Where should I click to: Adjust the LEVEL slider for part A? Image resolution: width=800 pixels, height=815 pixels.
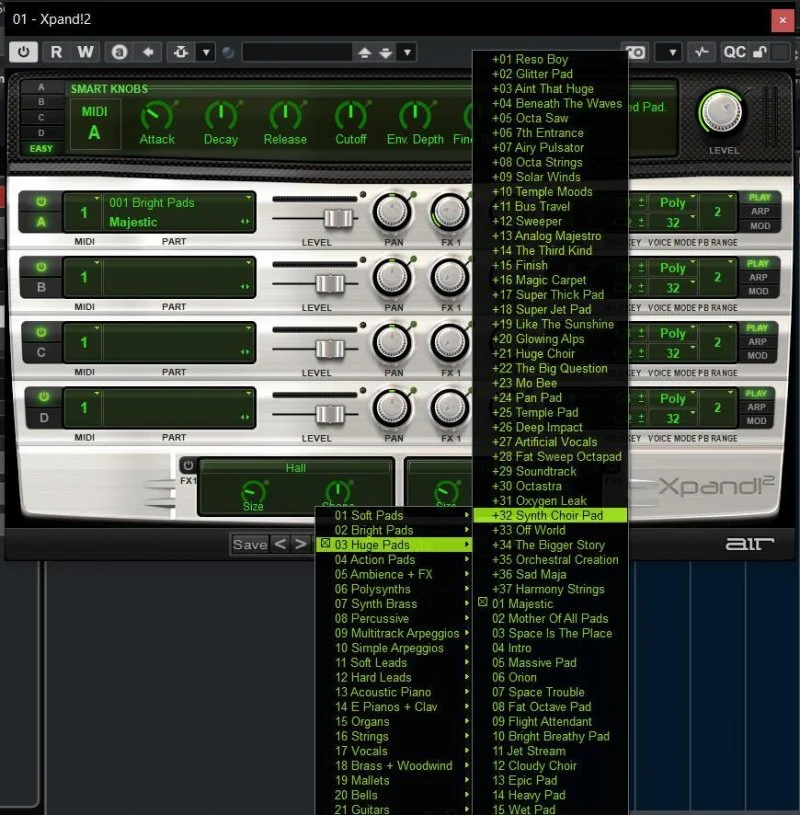coord(338,218)
